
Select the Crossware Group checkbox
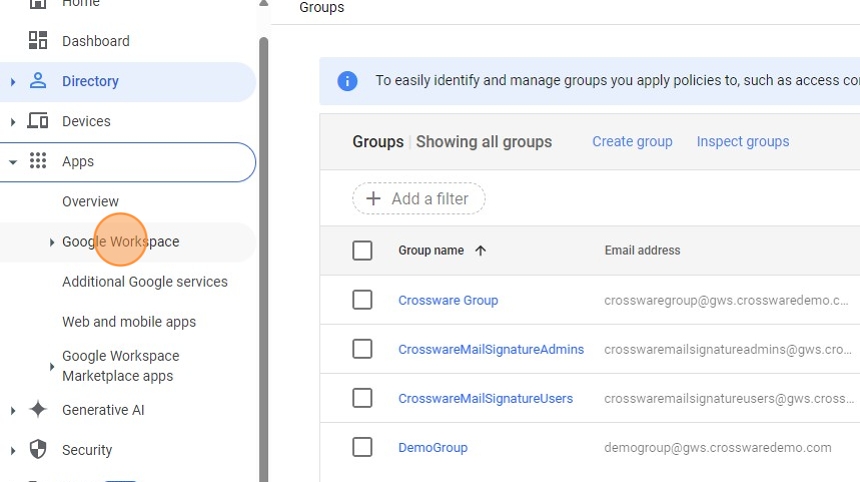(x=362, y=300)
